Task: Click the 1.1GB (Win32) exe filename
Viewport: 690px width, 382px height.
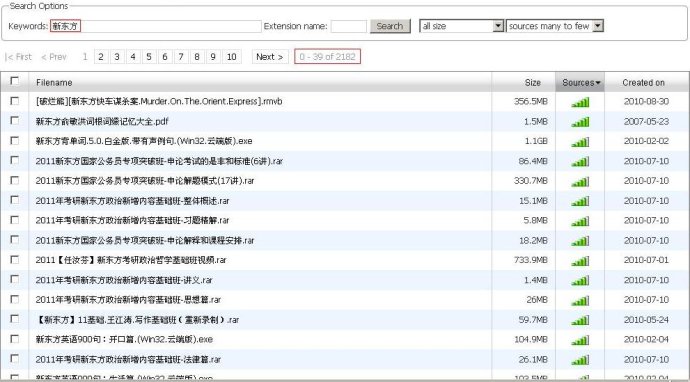Action: click(144, 141)
